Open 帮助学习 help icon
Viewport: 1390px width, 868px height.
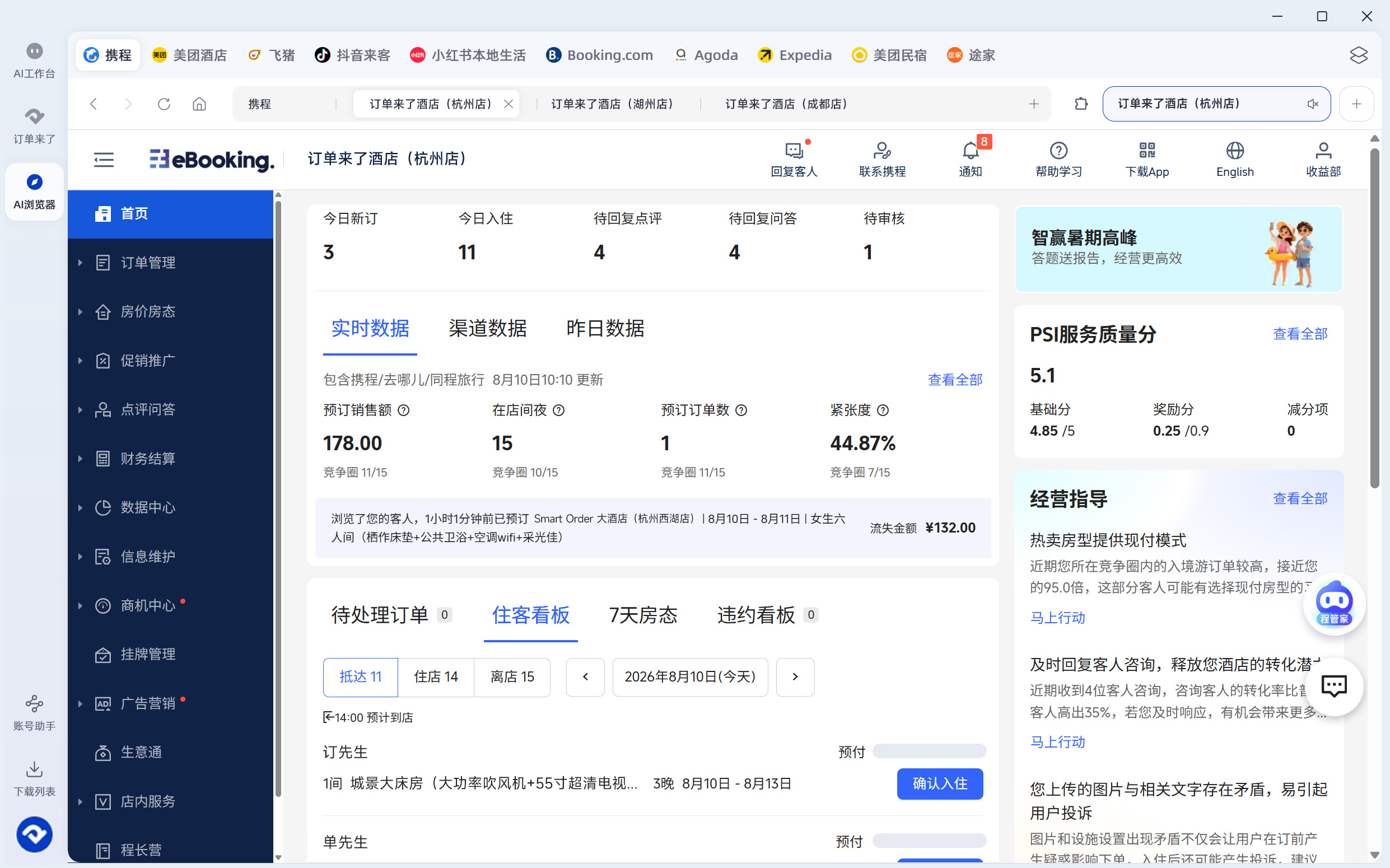point(1058,159)
